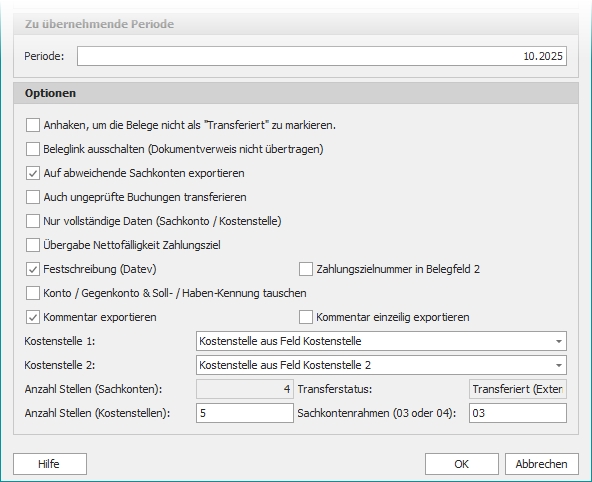Enable 'Konto / Gegenkonto tauschen' checkbox

33,293
